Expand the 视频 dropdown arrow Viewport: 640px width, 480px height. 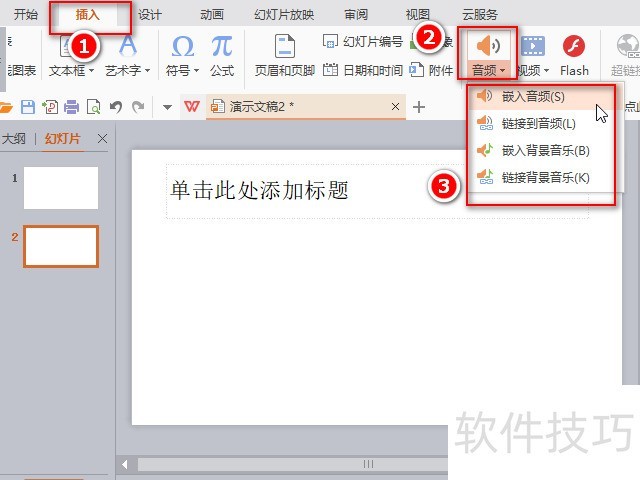(x=546, y=71)
